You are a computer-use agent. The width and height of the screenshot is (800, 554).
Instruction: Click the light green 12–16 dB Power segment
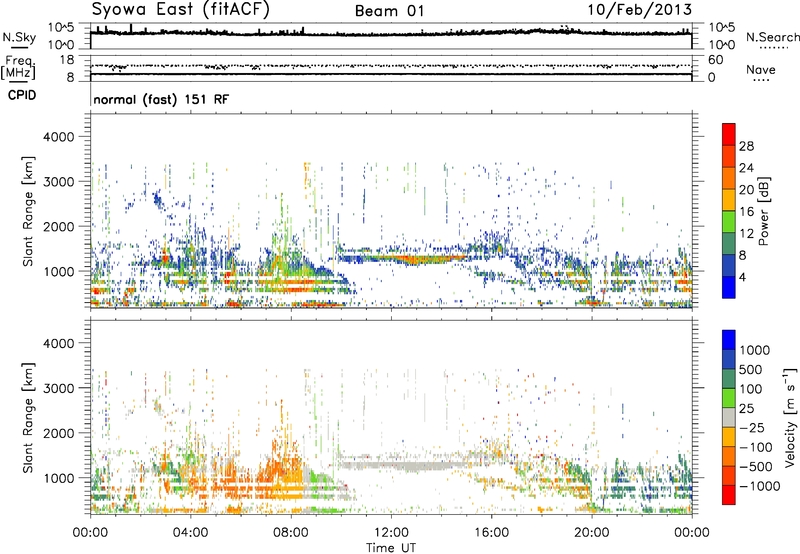pos(729,222)
